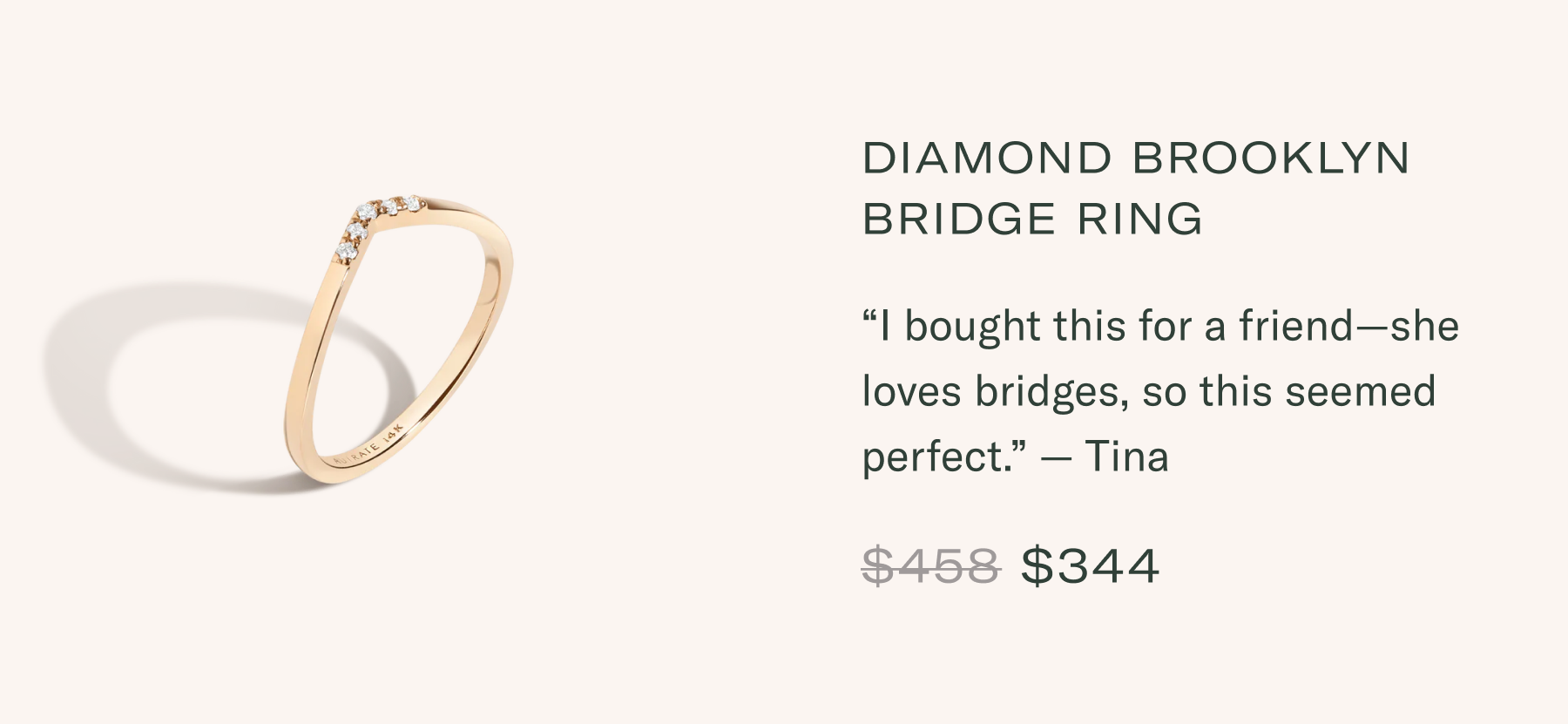Click the word "friend" in the review

coord(1296,327)
